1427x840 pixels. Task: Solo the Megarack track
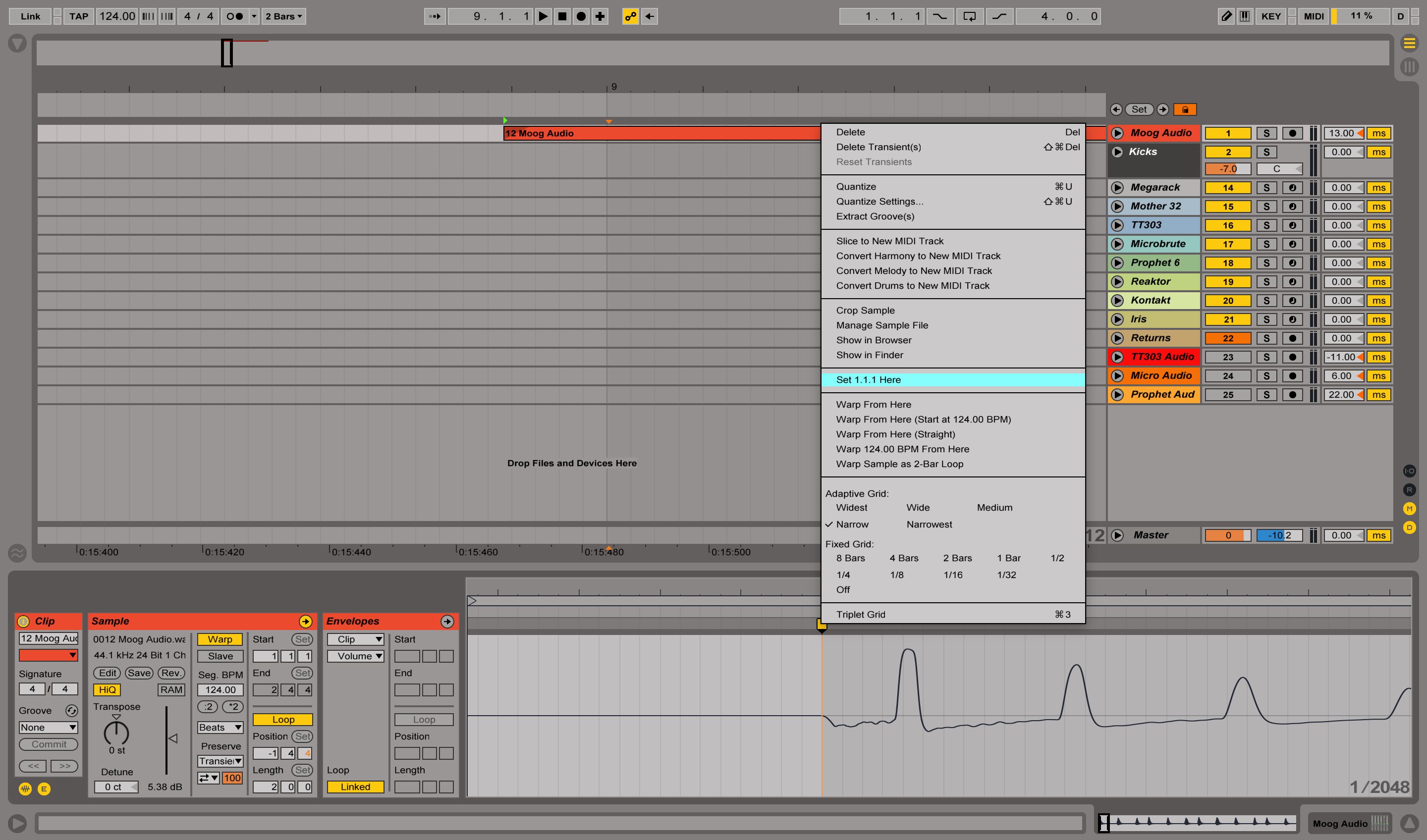click(x=1266, y=188)
